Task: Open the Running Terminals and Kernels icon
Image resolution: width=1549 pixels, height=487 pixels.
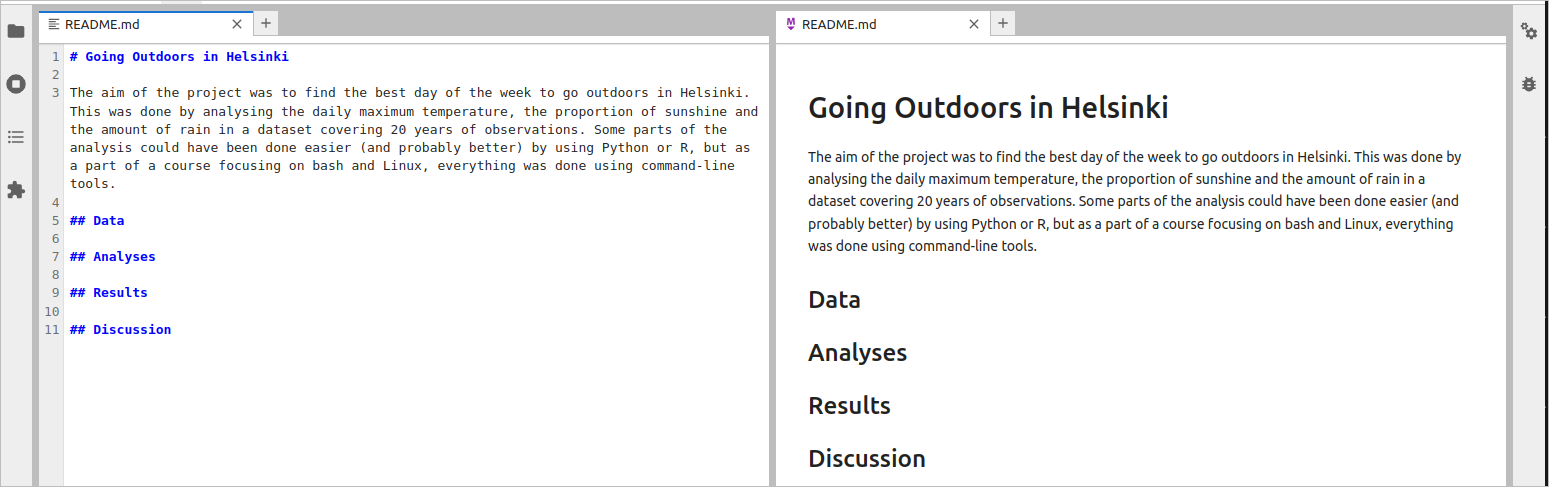Action: 16,84
